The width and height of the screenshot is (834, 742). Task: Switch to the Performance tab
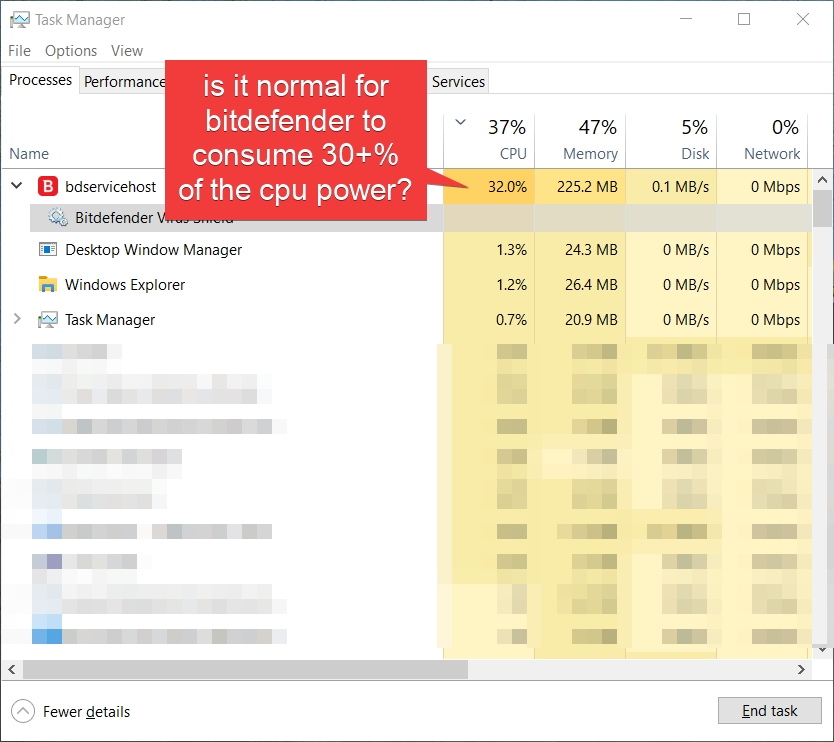pyautogui.click(x=124, y=82)
